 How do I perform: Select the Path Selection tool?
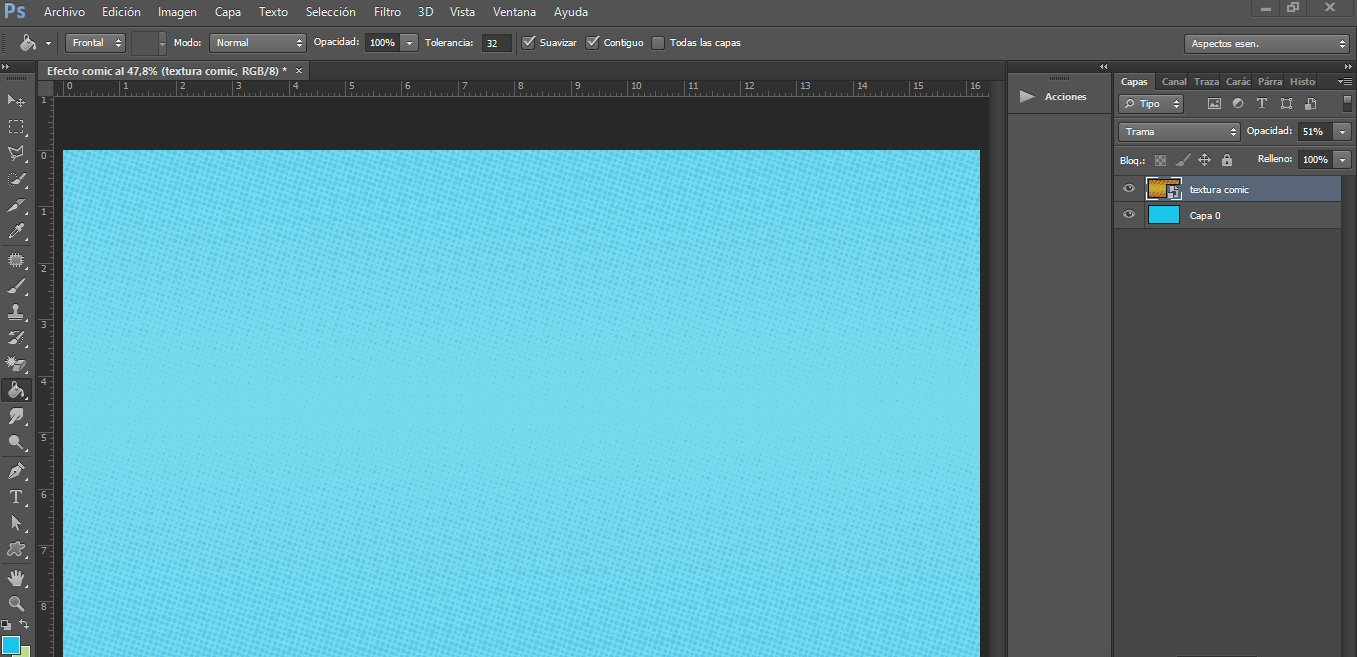(16, 523)
